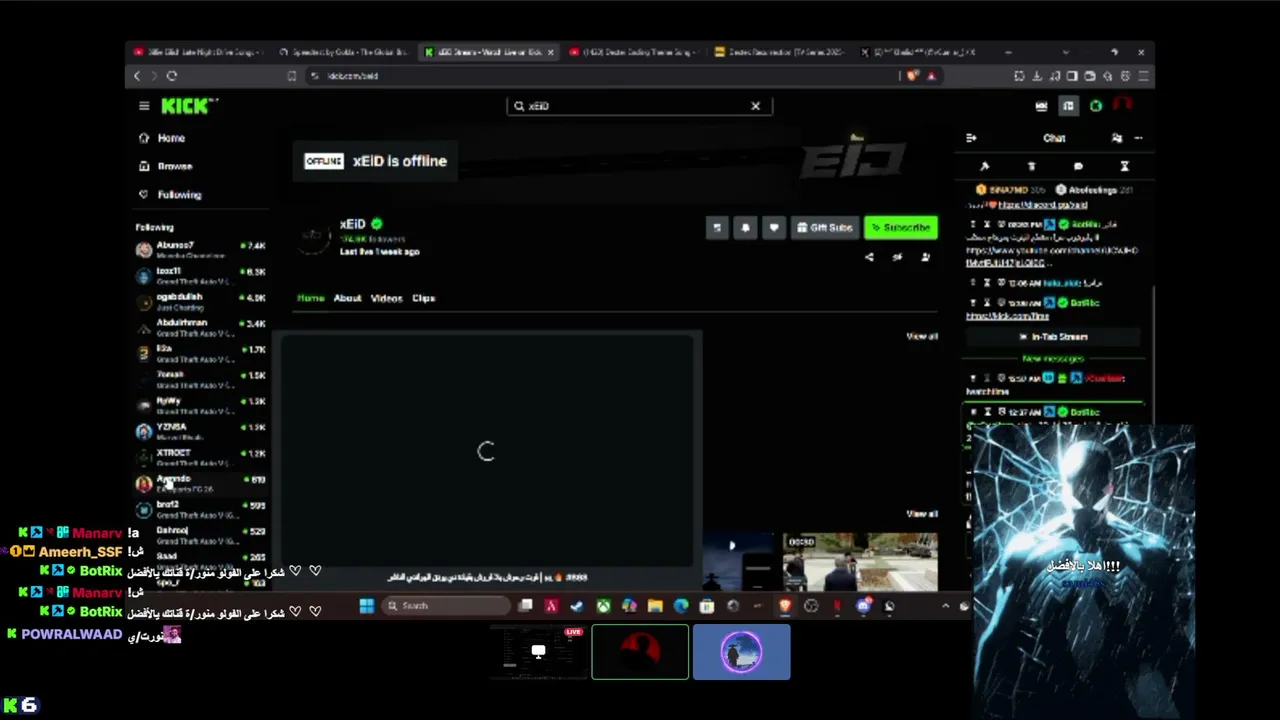The width and height of the screenshot is (1280, 720).
Task: Switch to the Dexter Resurrection browser tab
Action: point(778,52)
